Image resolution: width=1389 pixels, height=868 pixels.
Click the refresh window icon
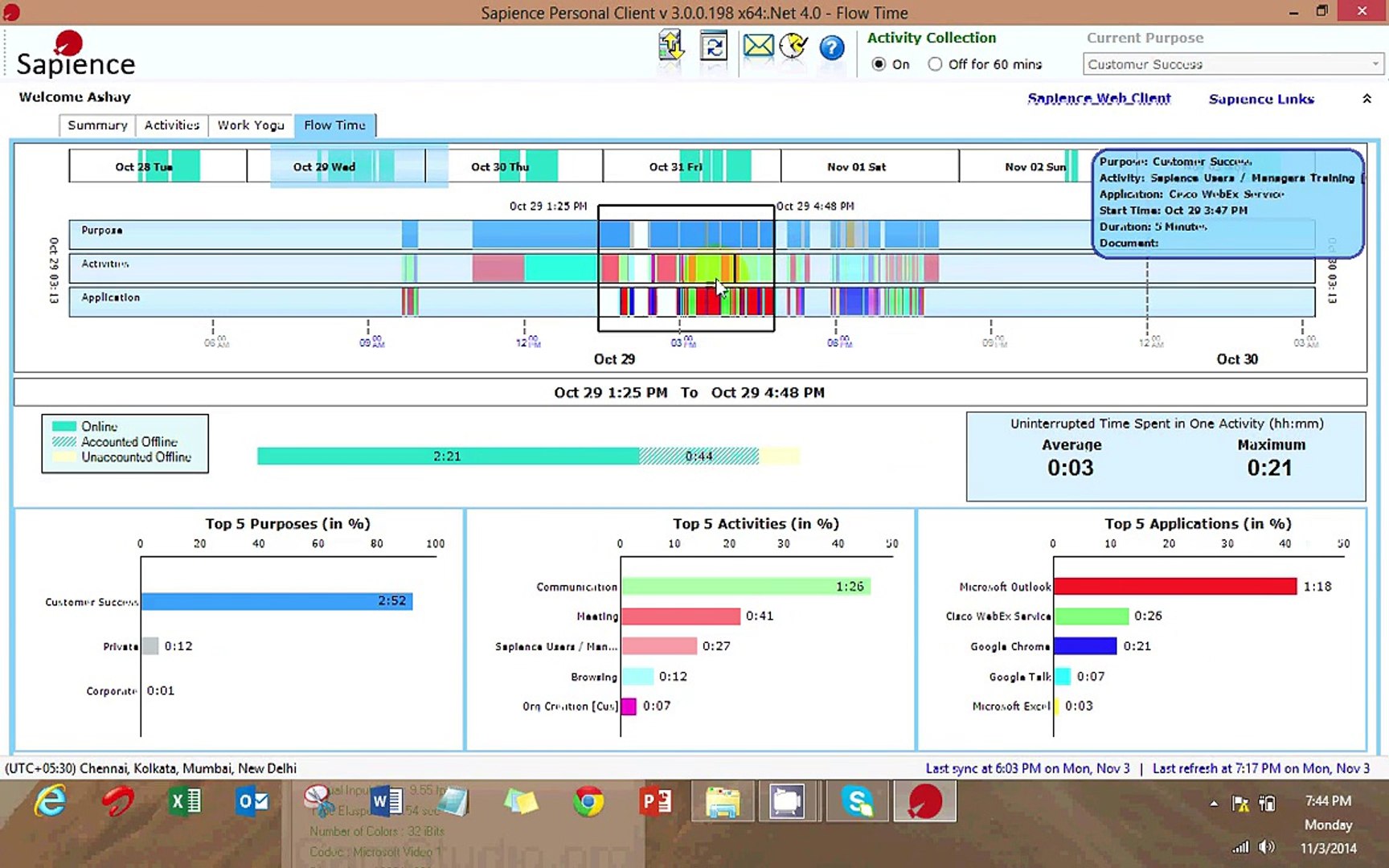click(713, 47)
